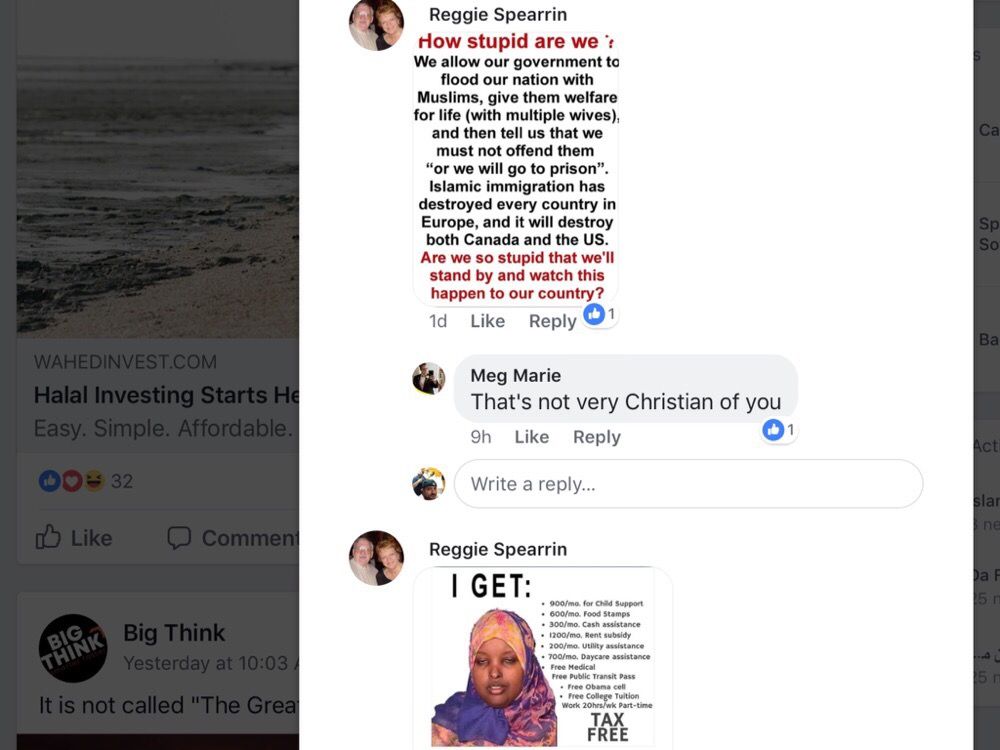Click the Comment speech bubble icon
1000x750 pixels.
(179, 538)
